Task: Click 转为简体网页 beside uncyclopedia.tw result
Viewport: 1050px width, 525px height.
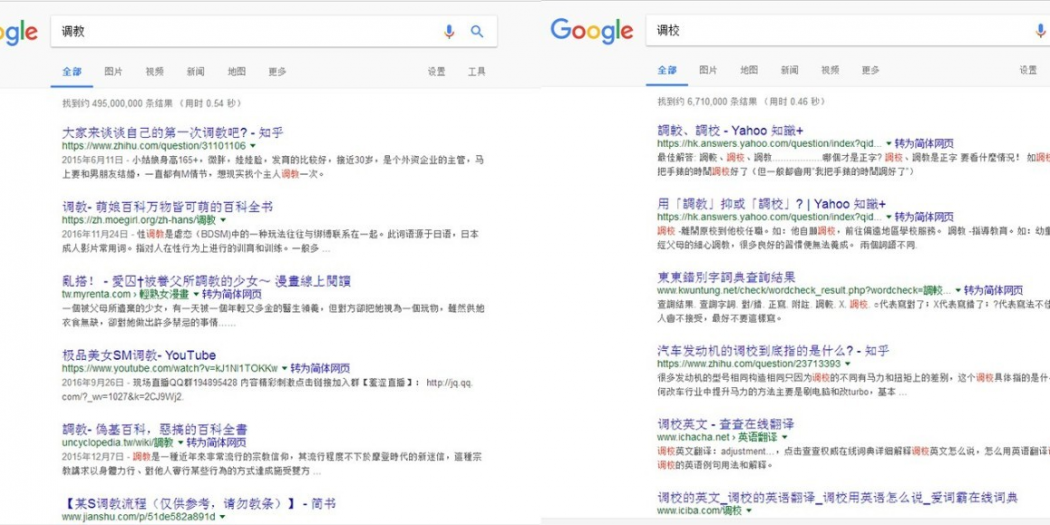Action: 216,443
